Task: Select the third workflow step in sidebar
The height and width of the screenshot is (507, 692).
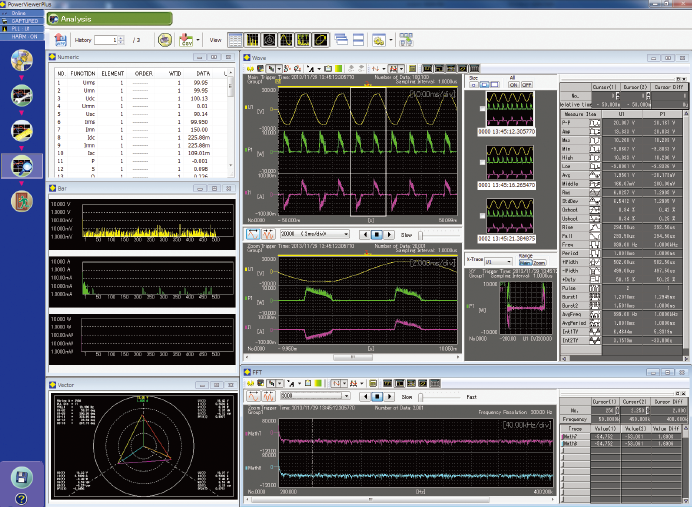Action: coord(21,130)
